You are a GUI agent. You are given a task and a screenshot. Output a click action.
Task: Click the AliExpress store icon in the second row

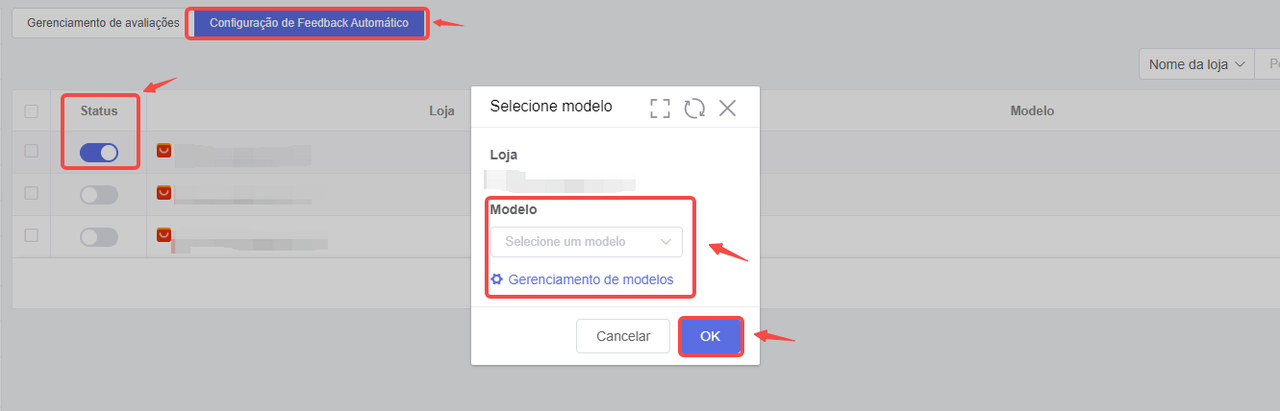coord(164,192)
